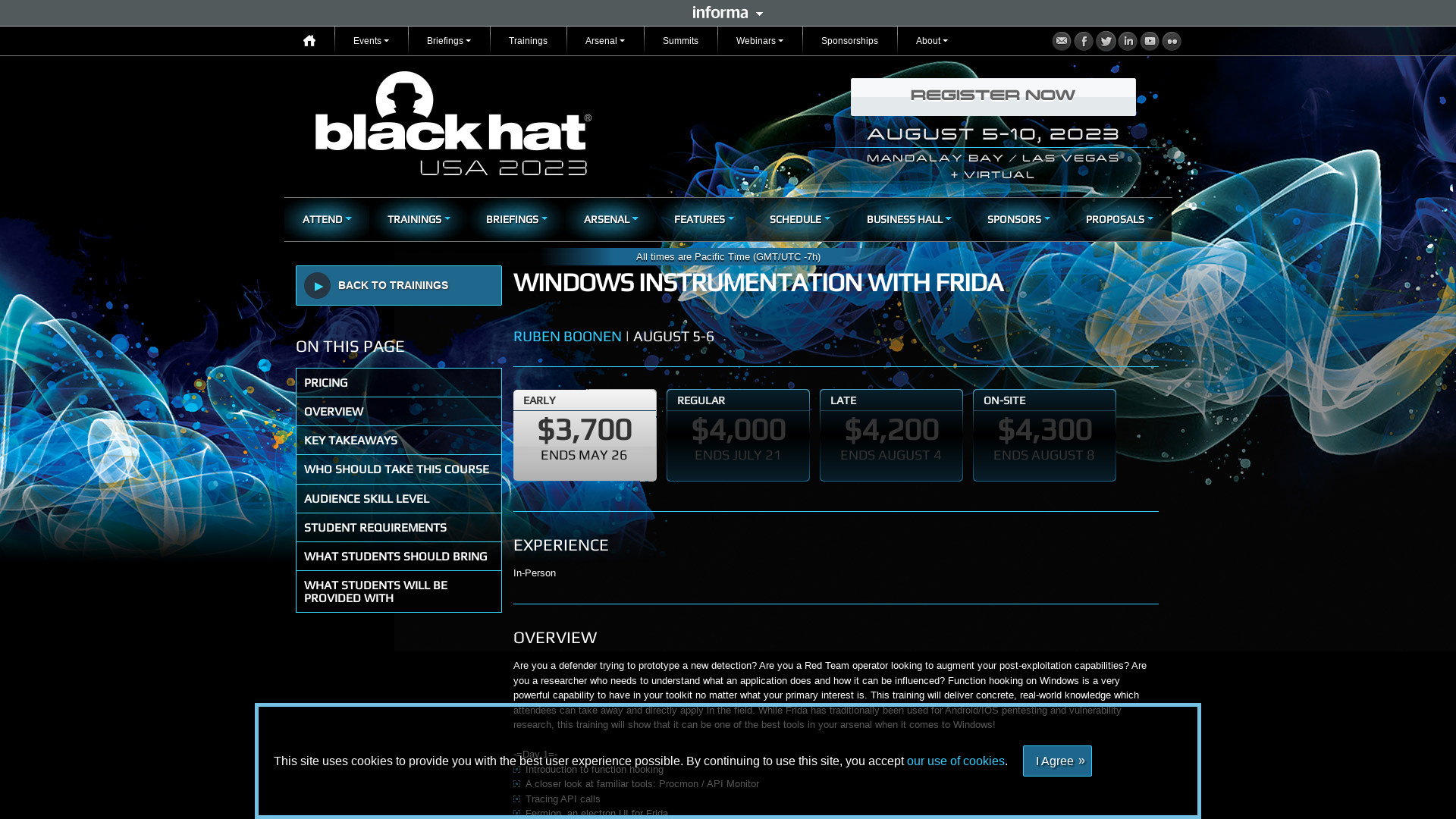The height and width of the screenshot is (819, 1456).
Task: Click the Twitter social icon
Action: click(x=1106, y=40)
